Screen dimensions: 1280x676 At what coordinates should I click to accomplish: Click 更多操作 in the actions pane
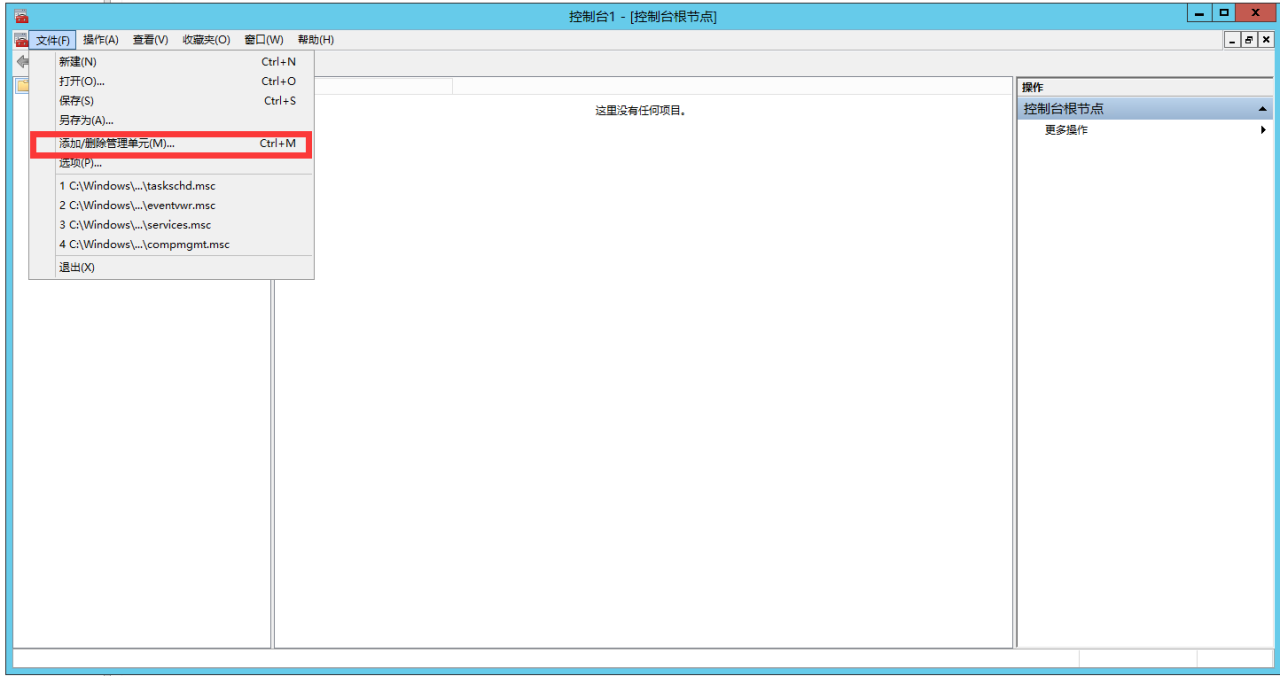pos(1066,130)
